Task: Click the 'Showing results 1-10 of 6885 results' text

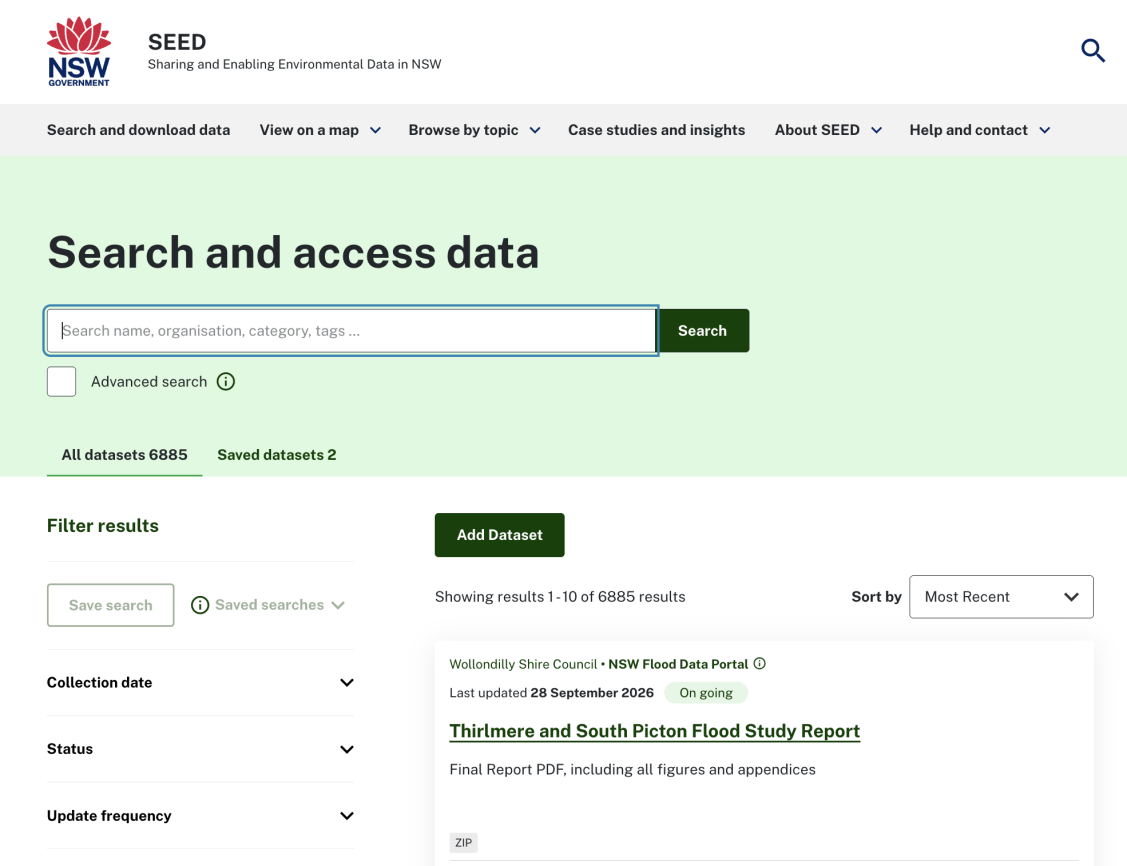Action: (560, 596)
